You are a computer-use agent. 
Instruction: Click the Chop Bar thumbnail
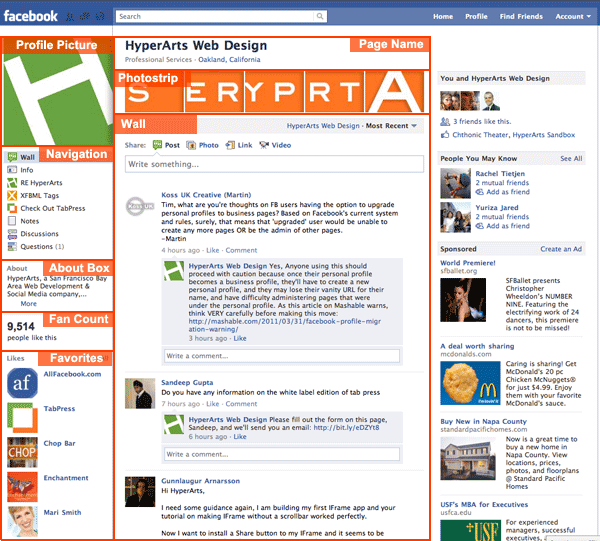pos(22,452)
